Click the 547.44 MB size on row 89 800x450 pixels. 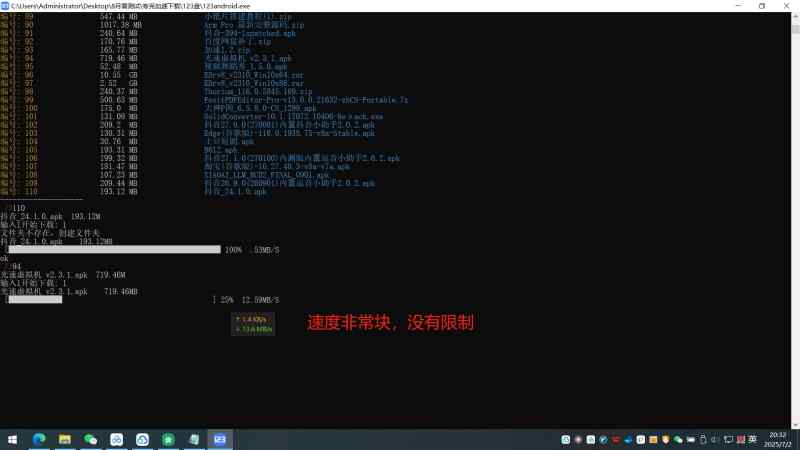[118, 16]
